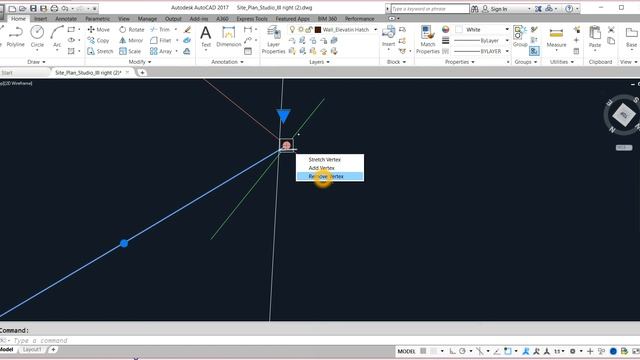Screen dimensions: 640x360
Task: Expand the Properties panel dropdown
Action: [x=460, y=62]
